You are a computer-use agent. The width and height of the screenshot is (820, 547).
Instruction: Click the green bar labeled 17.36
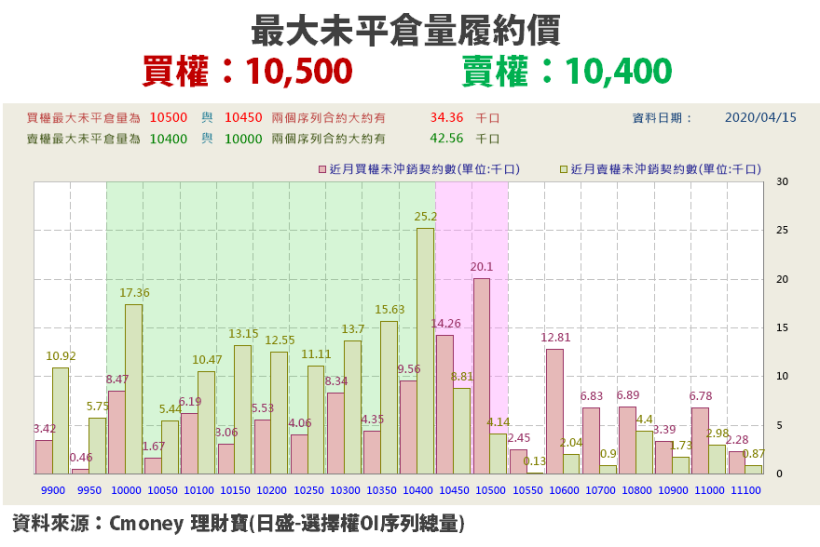click(x=133, y=389)
